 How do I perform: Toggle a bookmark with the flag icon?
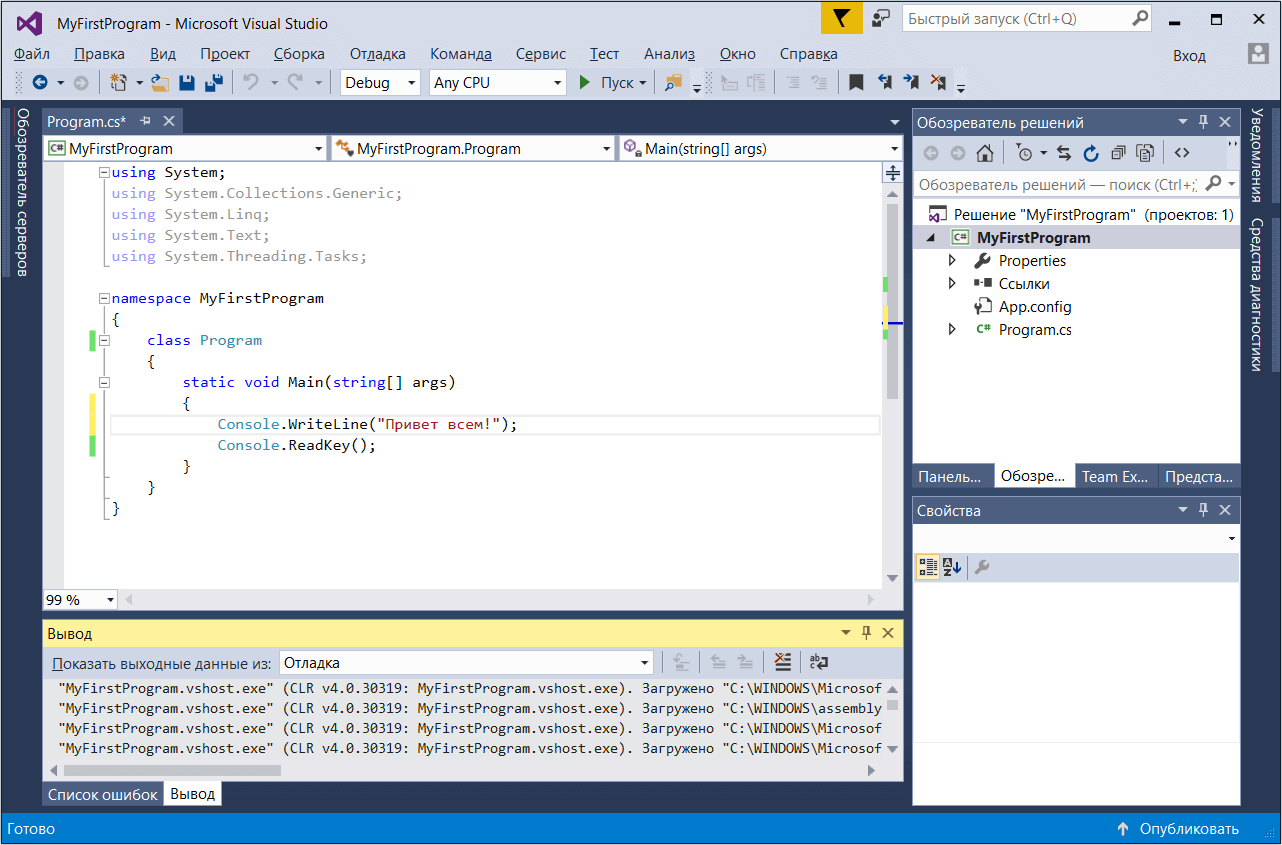pyautogui.click(x=856, y=83)
